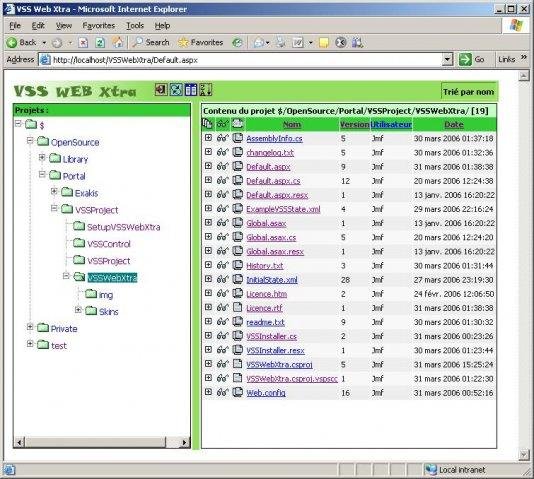Click glasses view icon for InitialState.xml
Viewport: 534px width, 479px height.
click(x=222, y=280)
